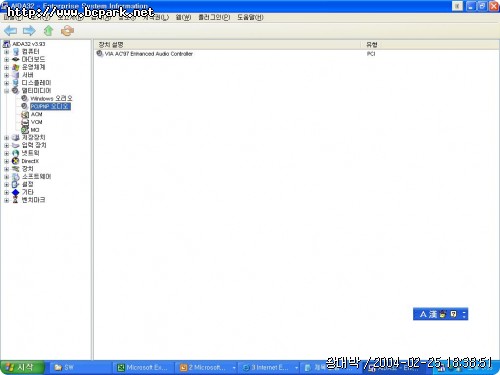Expand the 소프트웨어 tree branch
The image size is (500, 375).
pyautogui.click(x=6, y=177)
